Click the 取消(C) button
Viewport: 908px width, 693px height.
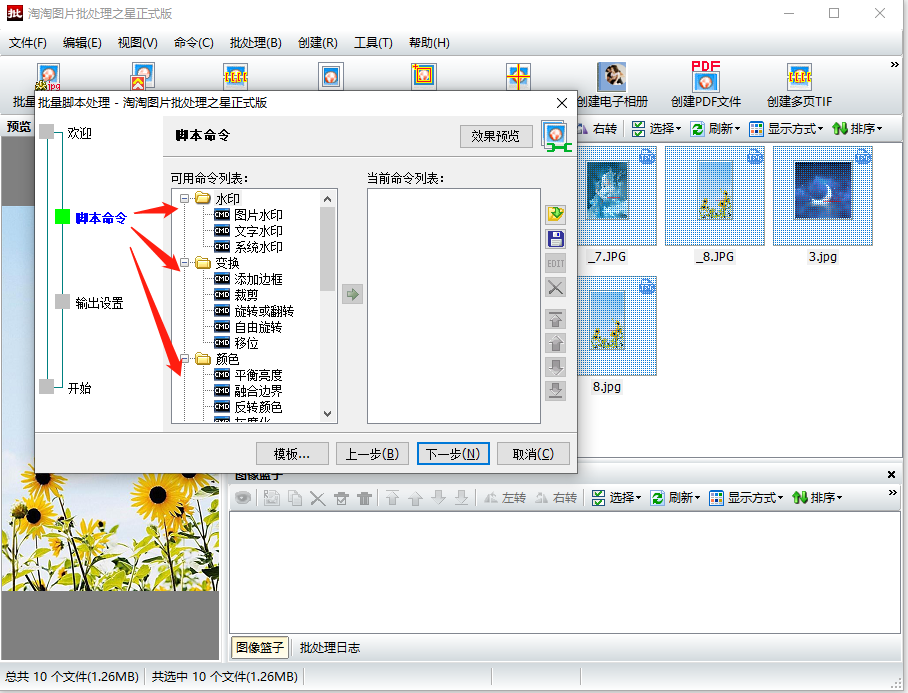pyautogui.click(x=533, y=454)
